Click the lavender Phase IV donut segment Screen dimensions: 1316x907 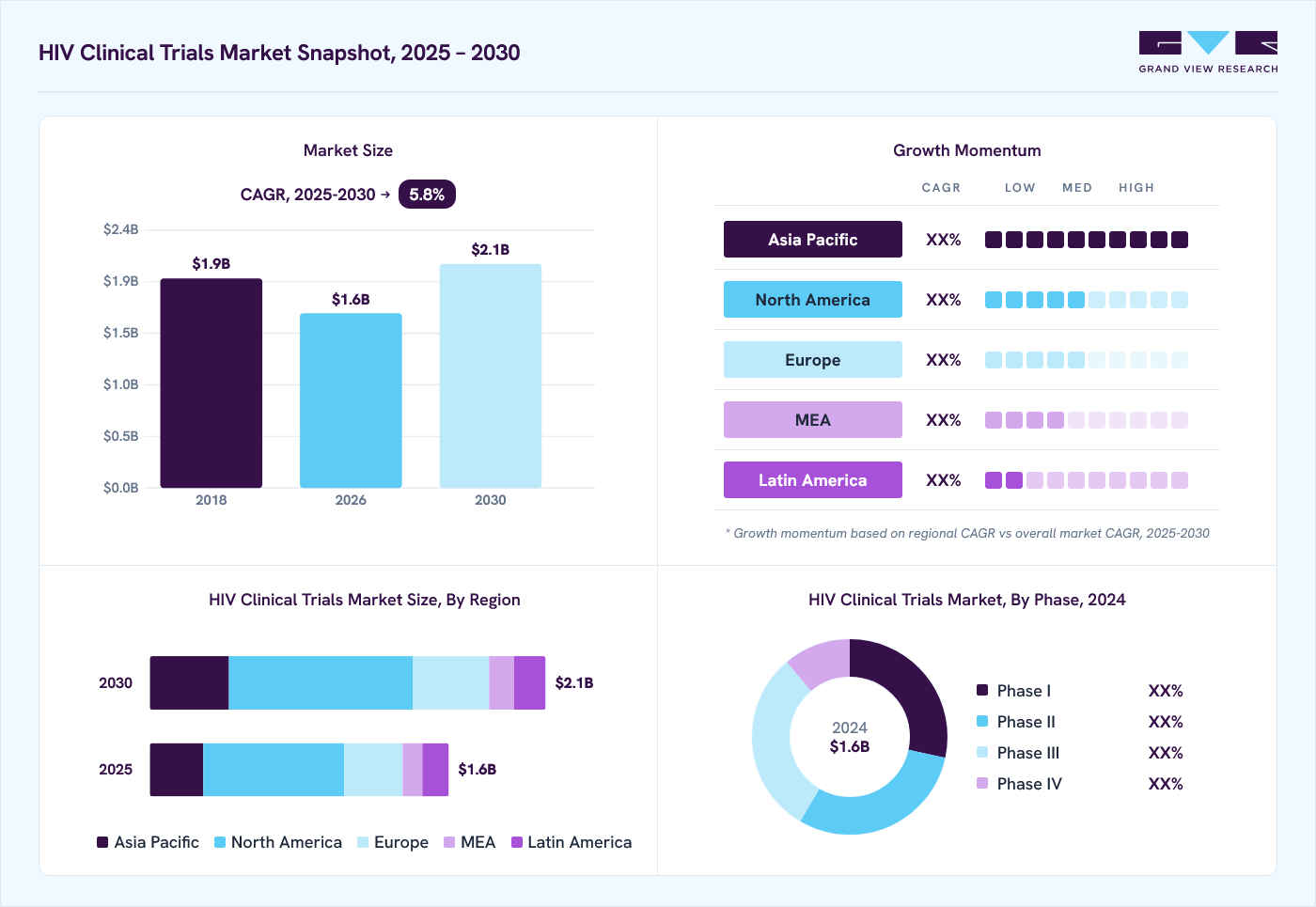pyautogui.click(x=824, y=660)
